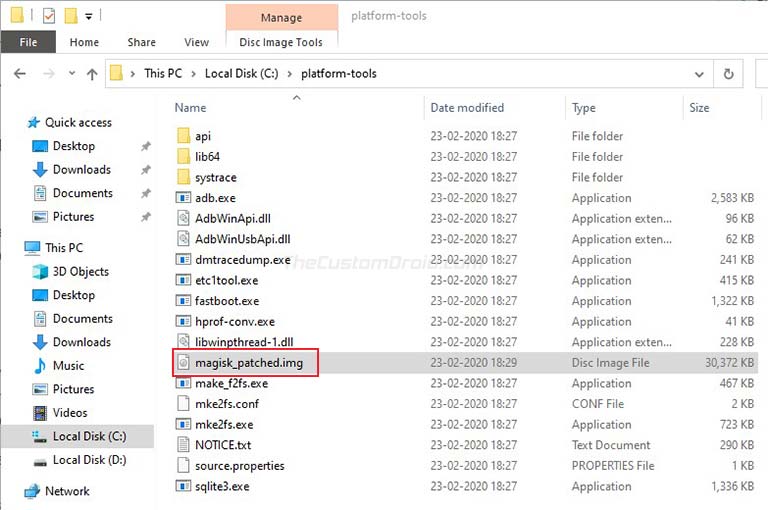Click the fastboot.exe file icon
This screenshot has width=768, height=510.
tap(183, 301)
